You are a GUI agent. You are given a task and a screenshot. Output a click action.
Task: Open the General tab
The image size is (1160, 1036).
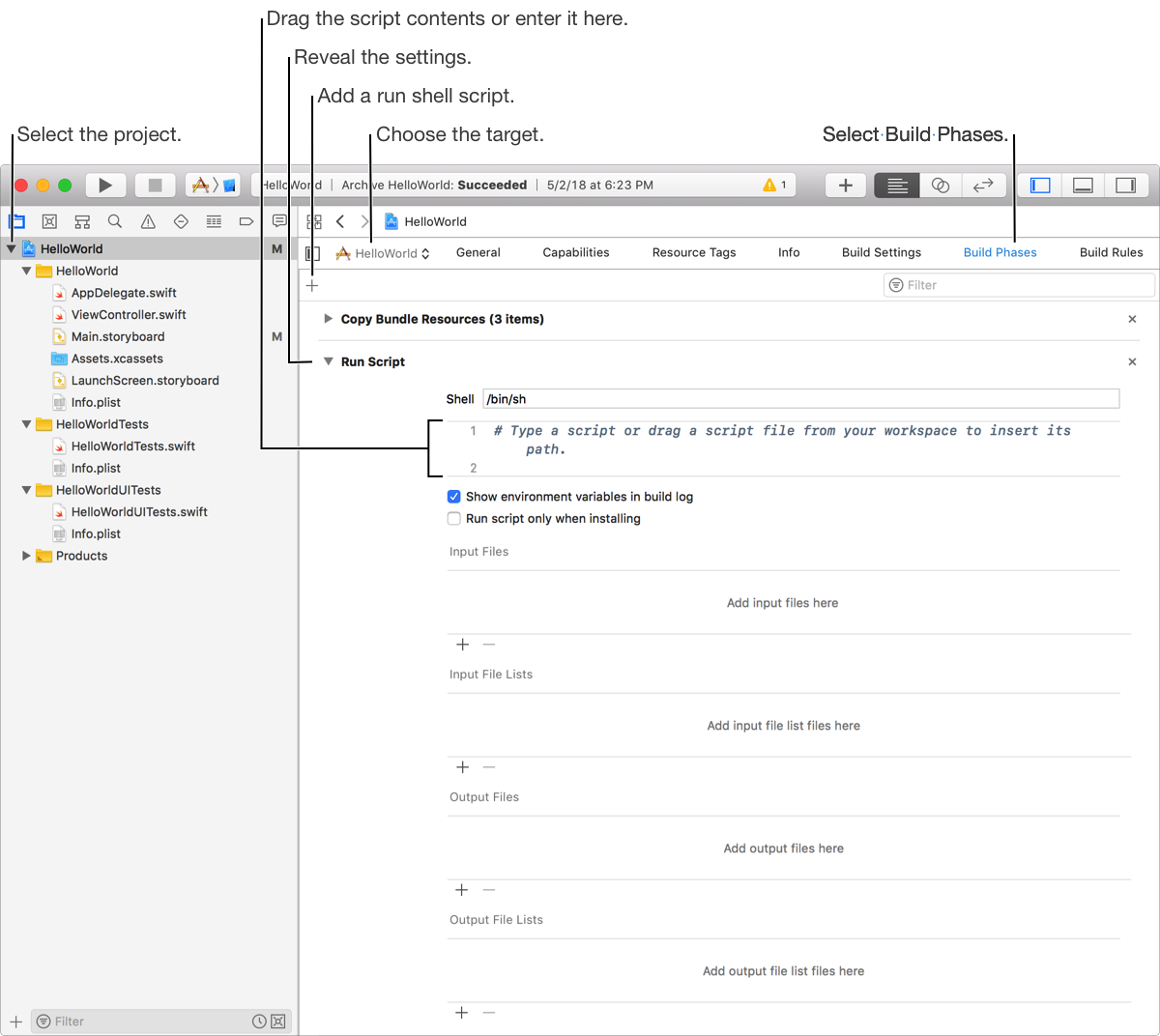[x=478, y=252]
